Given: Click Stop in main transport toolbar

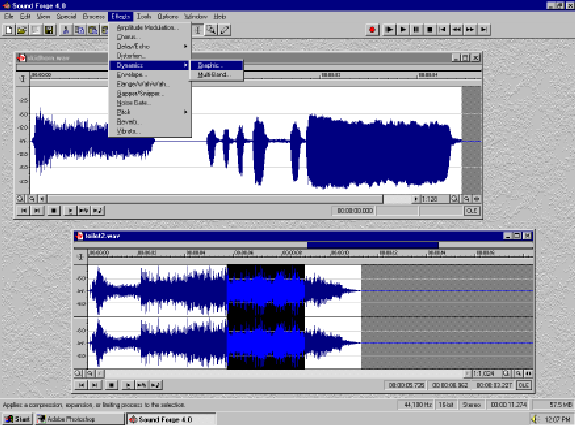Looking at the screenshot, I should pos(429,29).
